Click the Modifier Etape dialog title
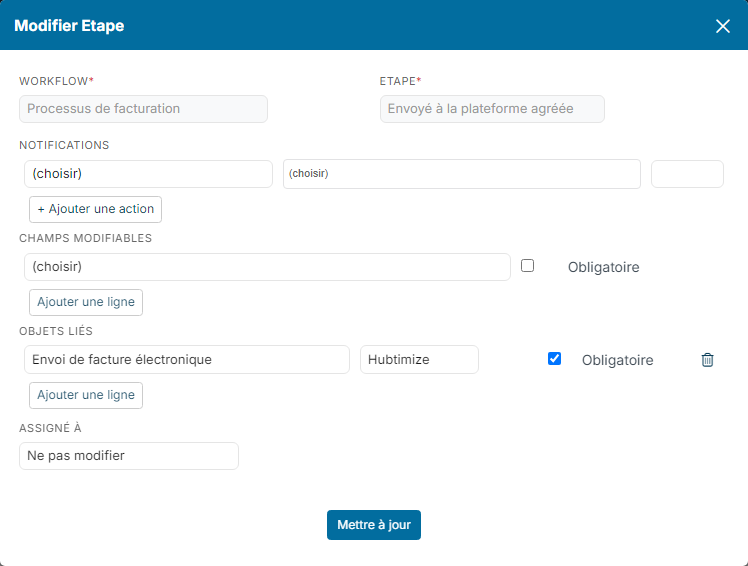This screenshot has height=566, width=748. coord(69,26)
